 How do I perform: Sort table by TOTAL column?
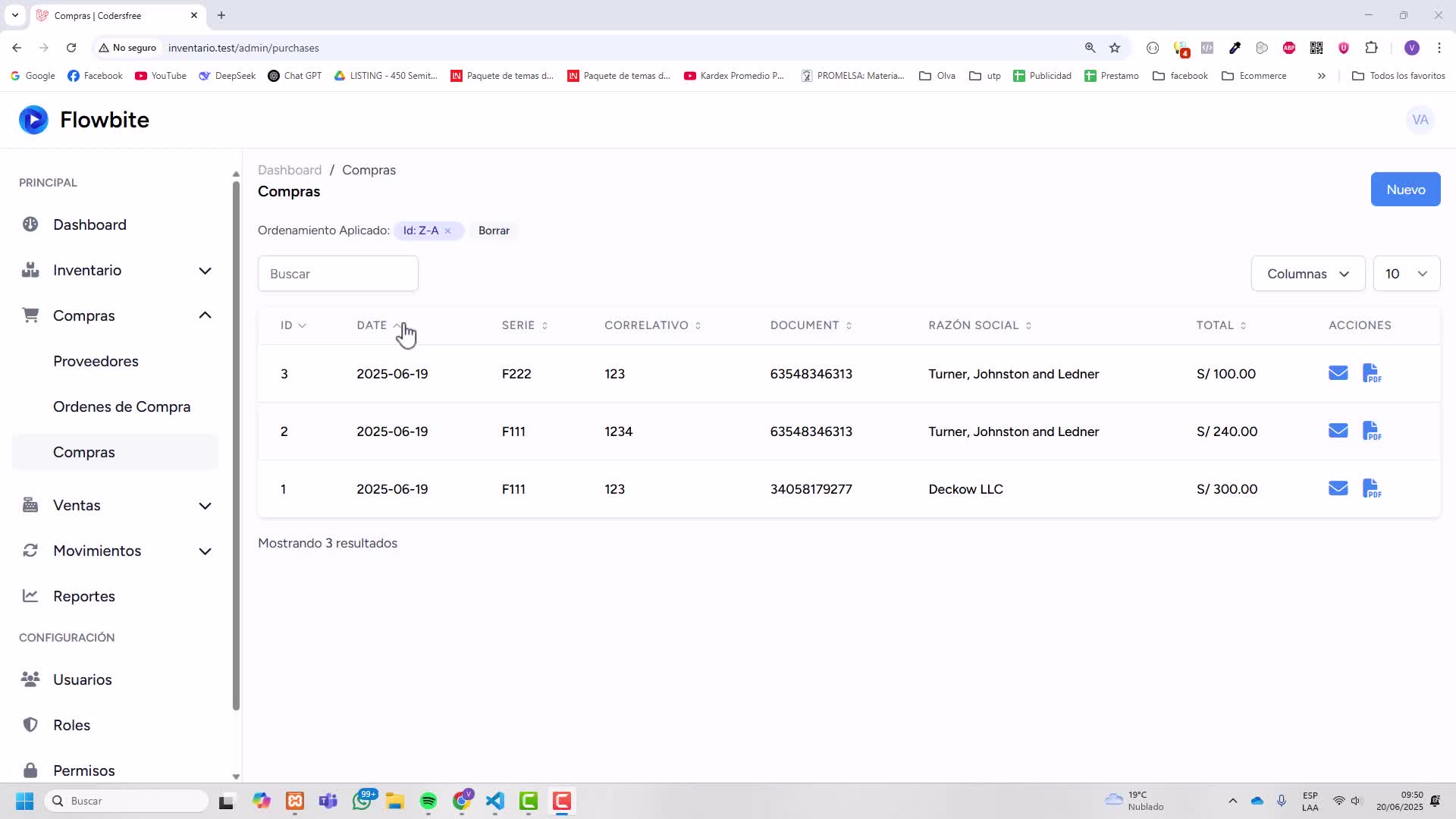tap(1221, 325)
